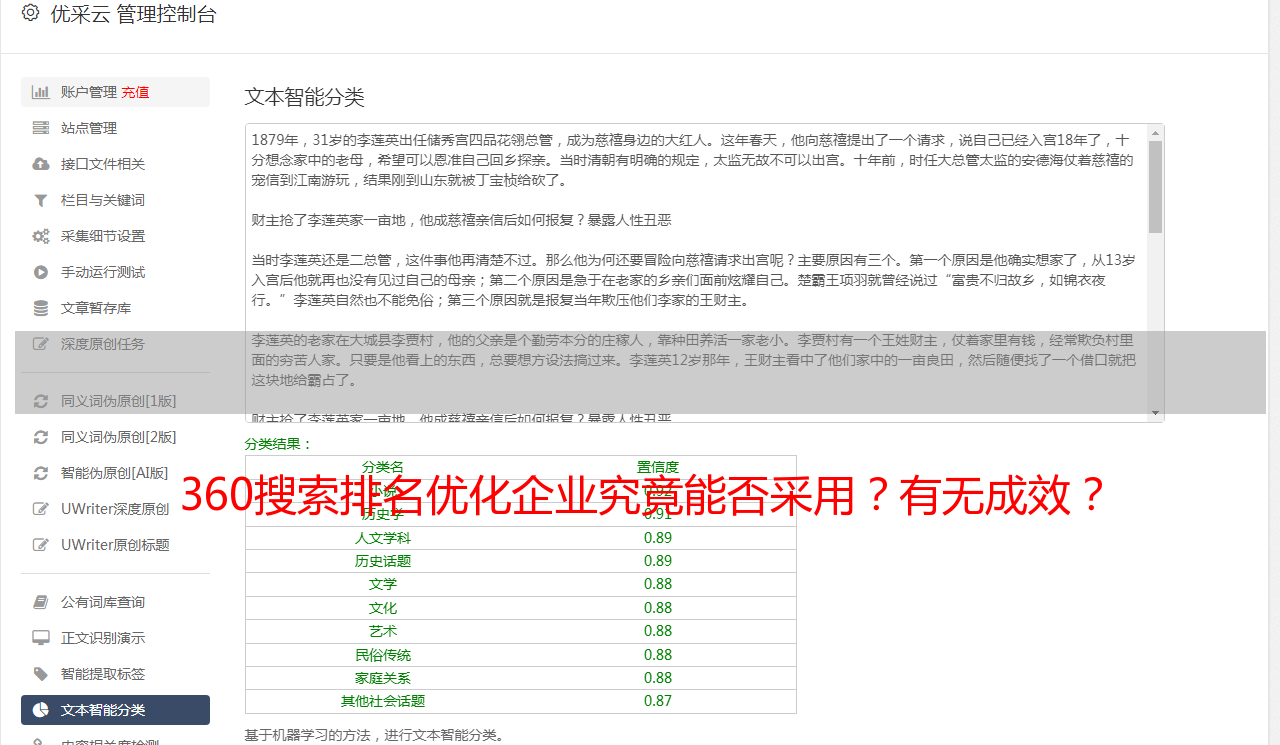The width and height of the screenshot is (1280, 745).
Task: Click the 人文学科 category cell
Action: click(x=382, y=538)
